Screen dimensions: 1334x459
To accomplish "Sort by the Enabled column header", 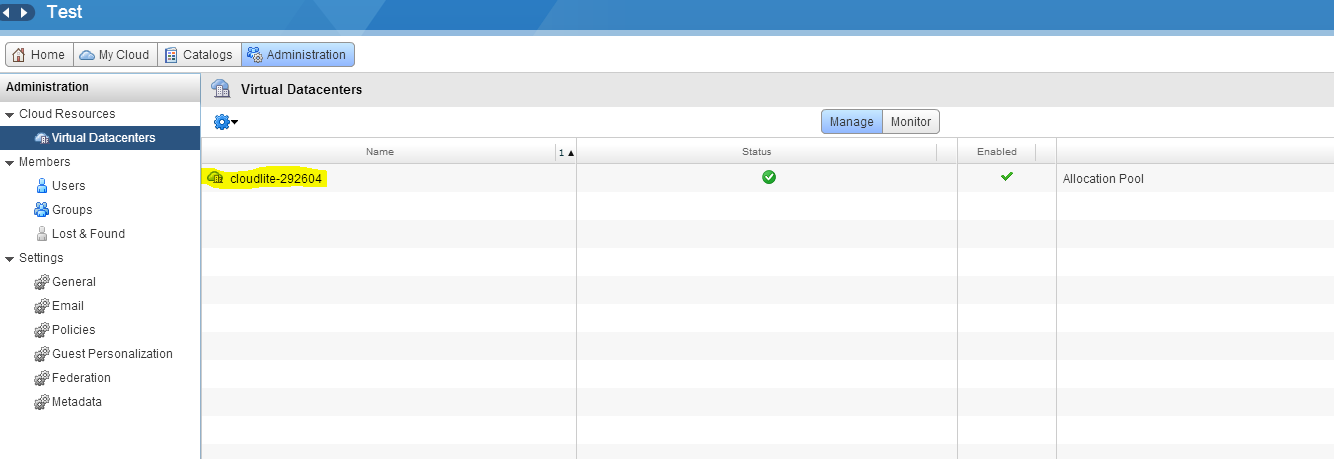I will click(x=997, y=152).
